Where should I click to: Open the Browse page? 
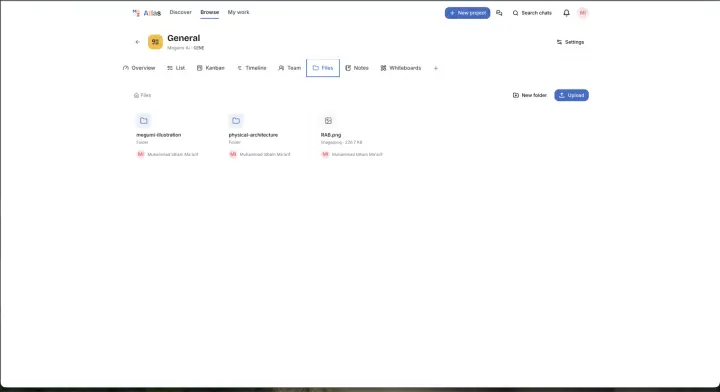[209, 12]
